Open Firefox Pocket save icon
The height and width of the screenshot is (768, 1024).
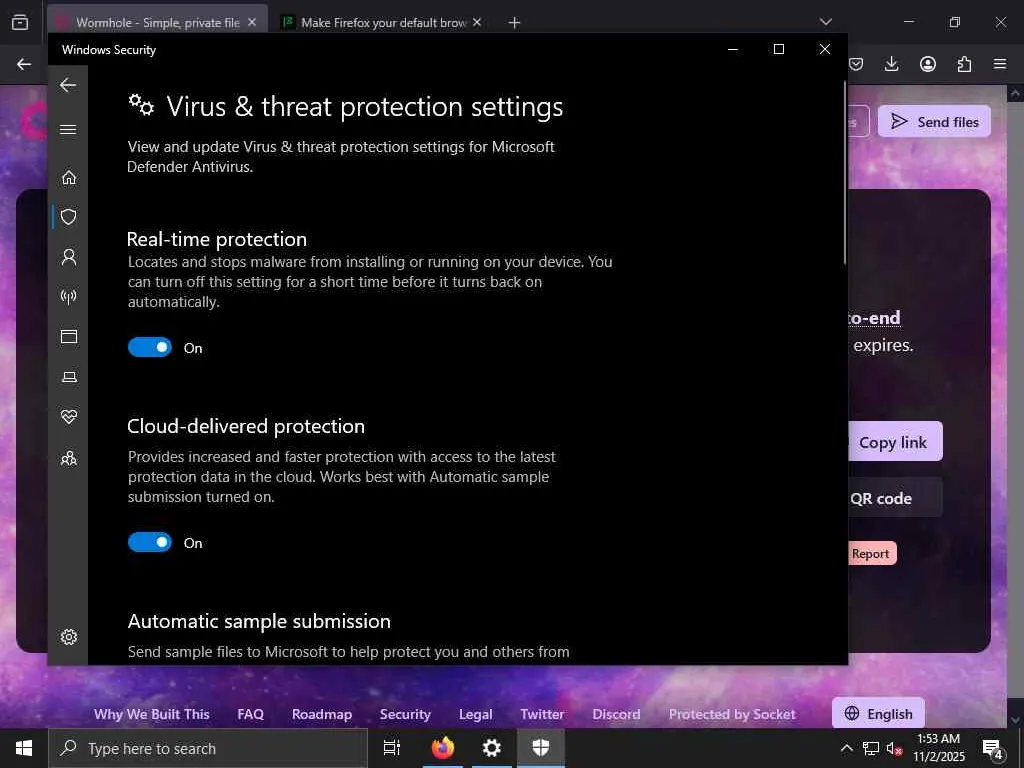coord(856,64)
